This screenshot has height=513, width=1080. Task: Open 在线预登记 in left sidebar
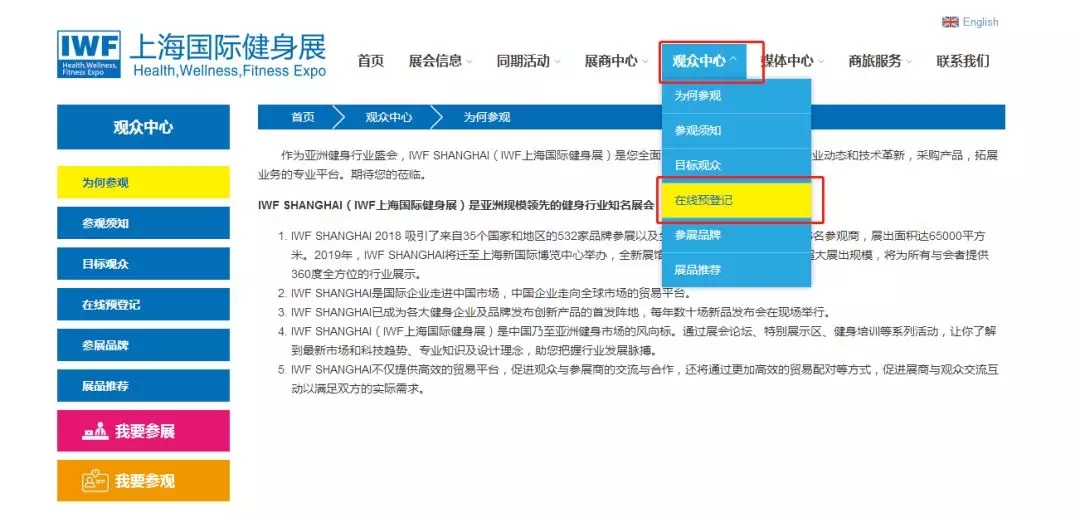tap(143, 304)
